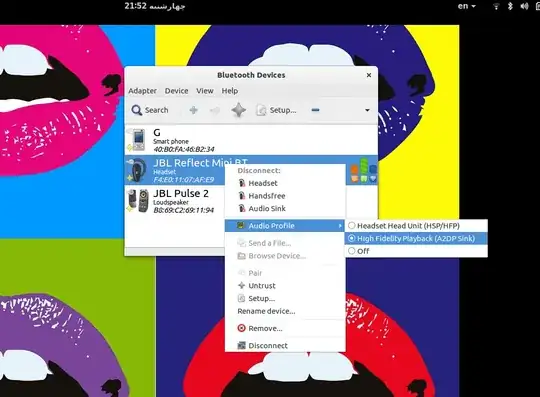This screenshot has width=540, height=397.
Task: Expand the Audio Profile submenu arrow
Action: (340, 226)
